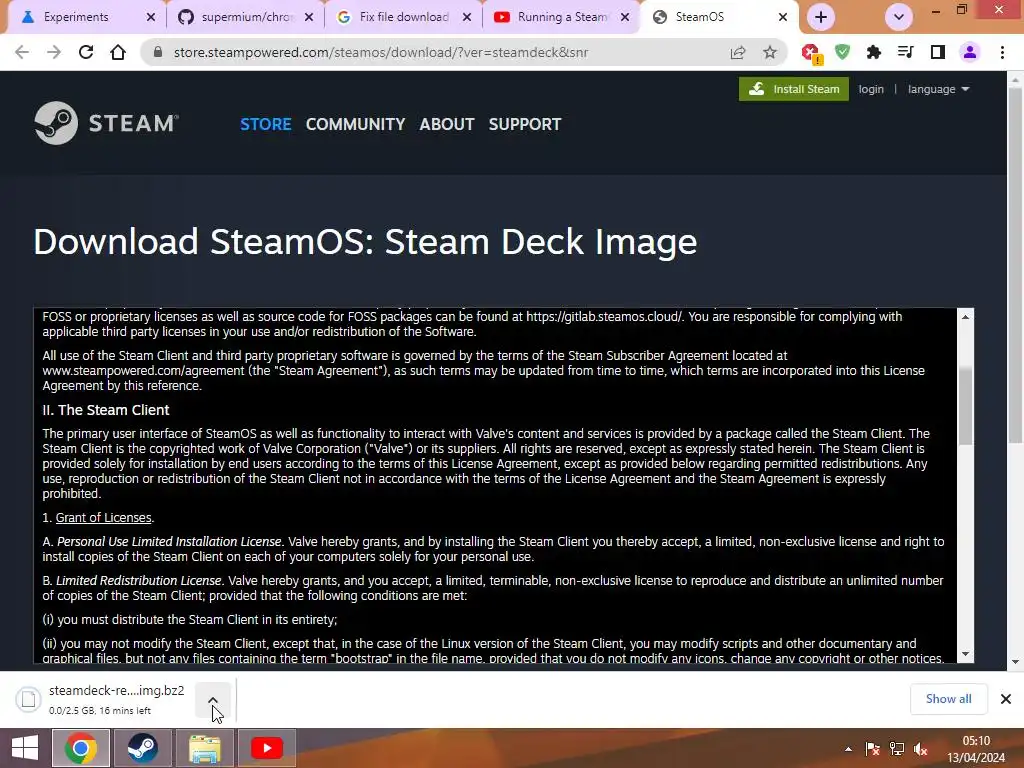Viewport: 1024px width, 768px height.
Task: Click the page scrollbar down arrow
Action: (1016, 662)
